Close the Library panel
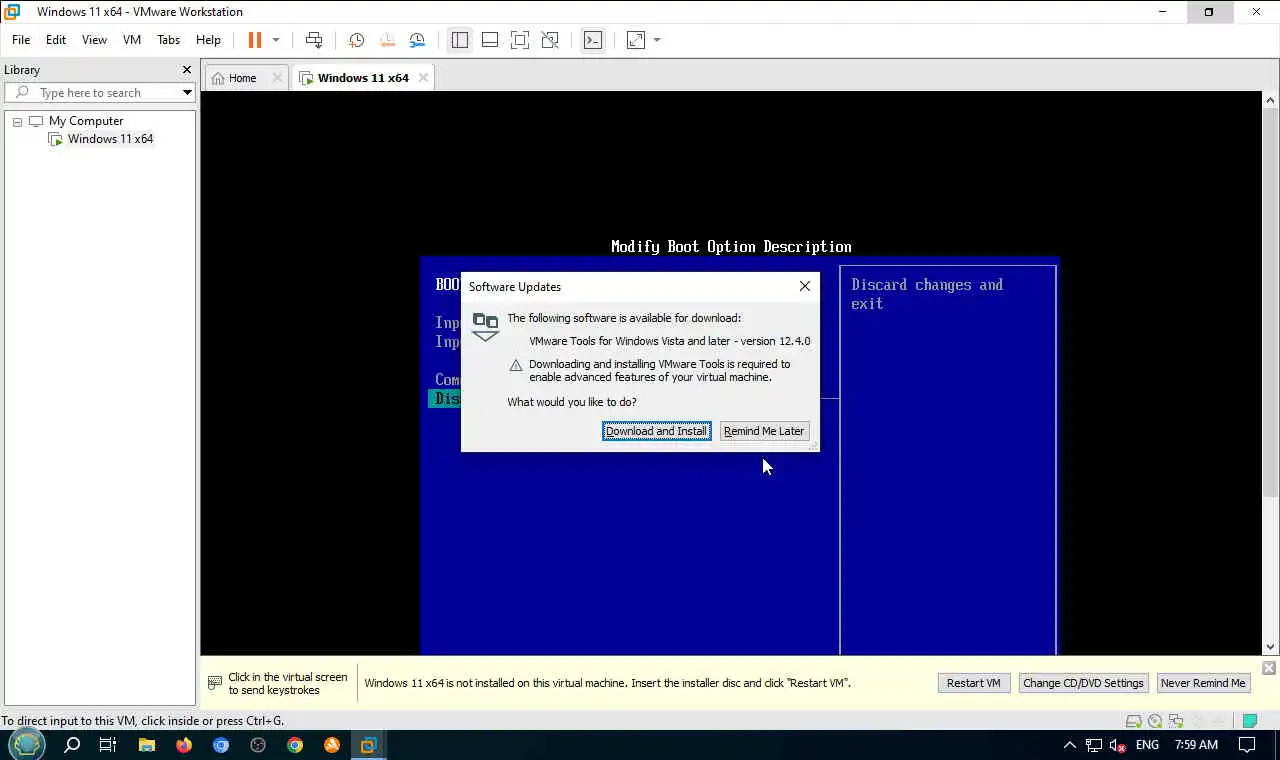 point(186,70)
